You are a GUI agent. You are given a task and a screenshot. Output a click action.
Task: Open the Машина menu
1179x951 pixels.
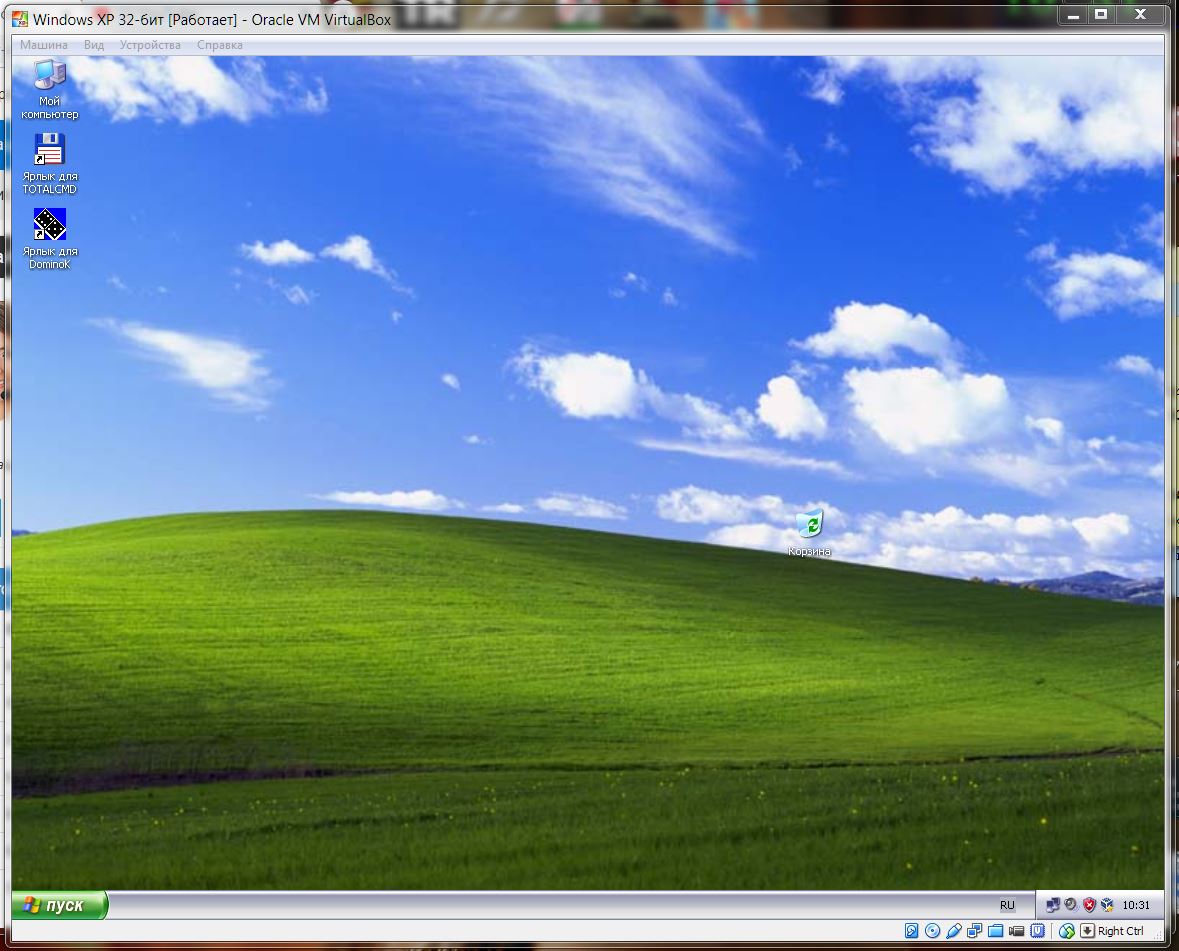click(x=44, y=45)
